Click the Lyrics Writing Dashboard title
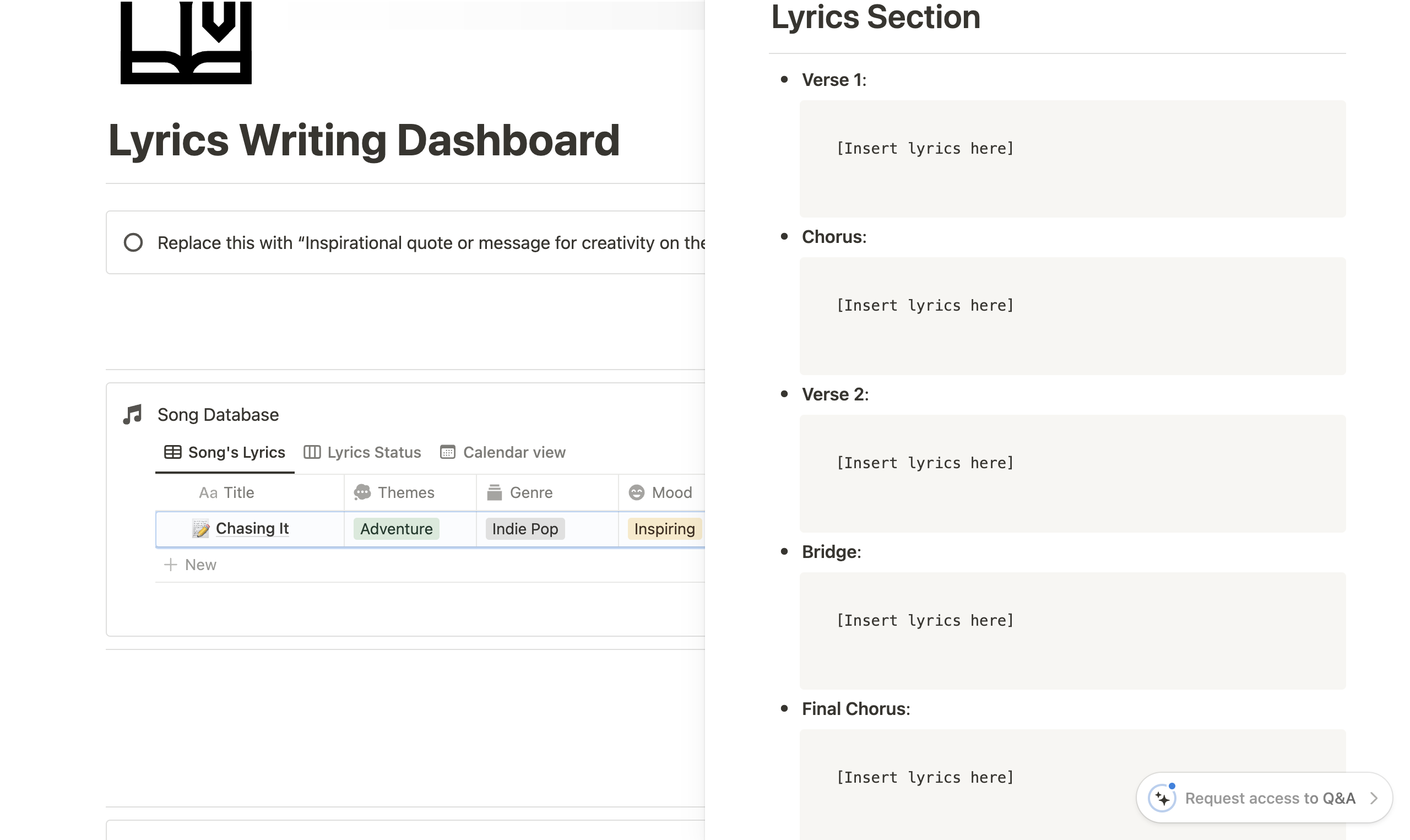Image resolution: width=1410 pixels, height=840 pixels. point(364,140)
